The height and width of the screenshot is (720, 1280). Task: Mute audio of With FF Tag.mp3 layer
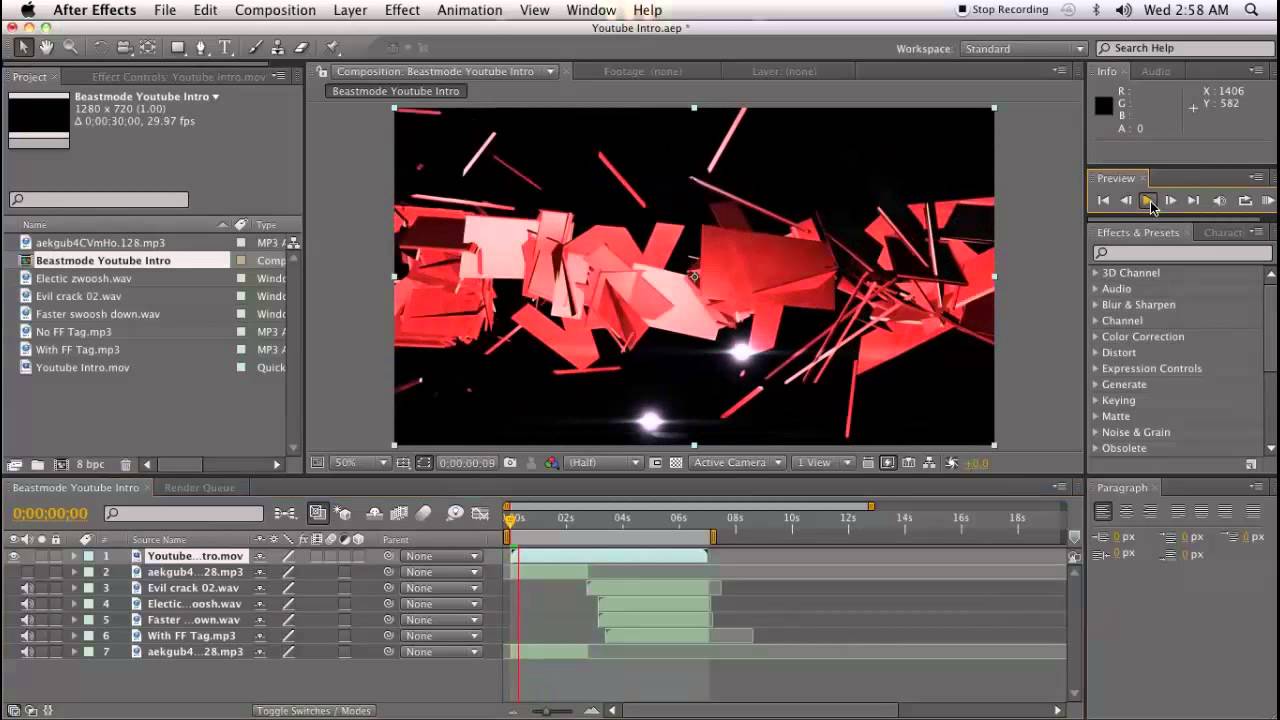click(28, 636)
